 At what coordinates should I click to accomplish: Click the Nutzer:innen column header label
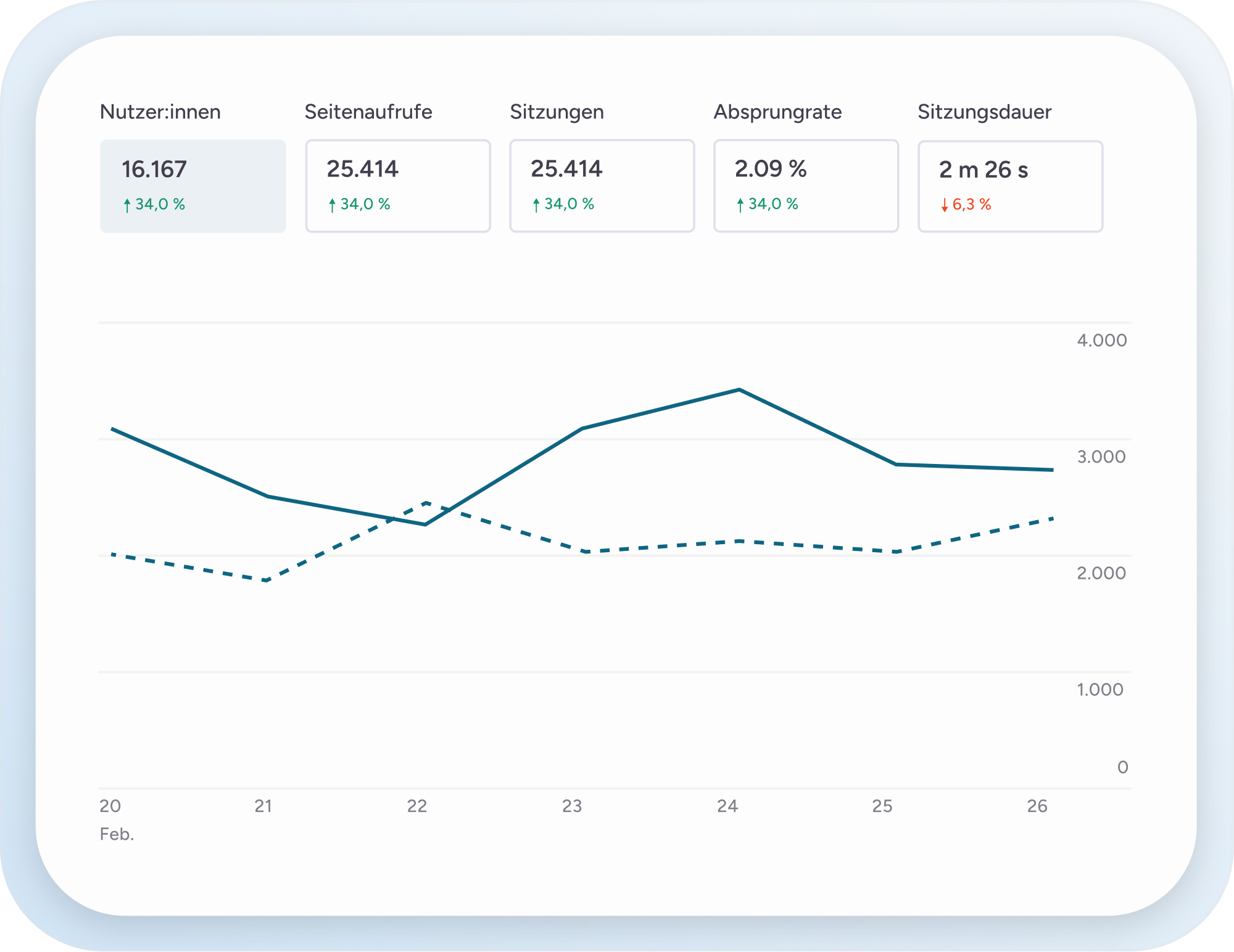pos(159,112)
